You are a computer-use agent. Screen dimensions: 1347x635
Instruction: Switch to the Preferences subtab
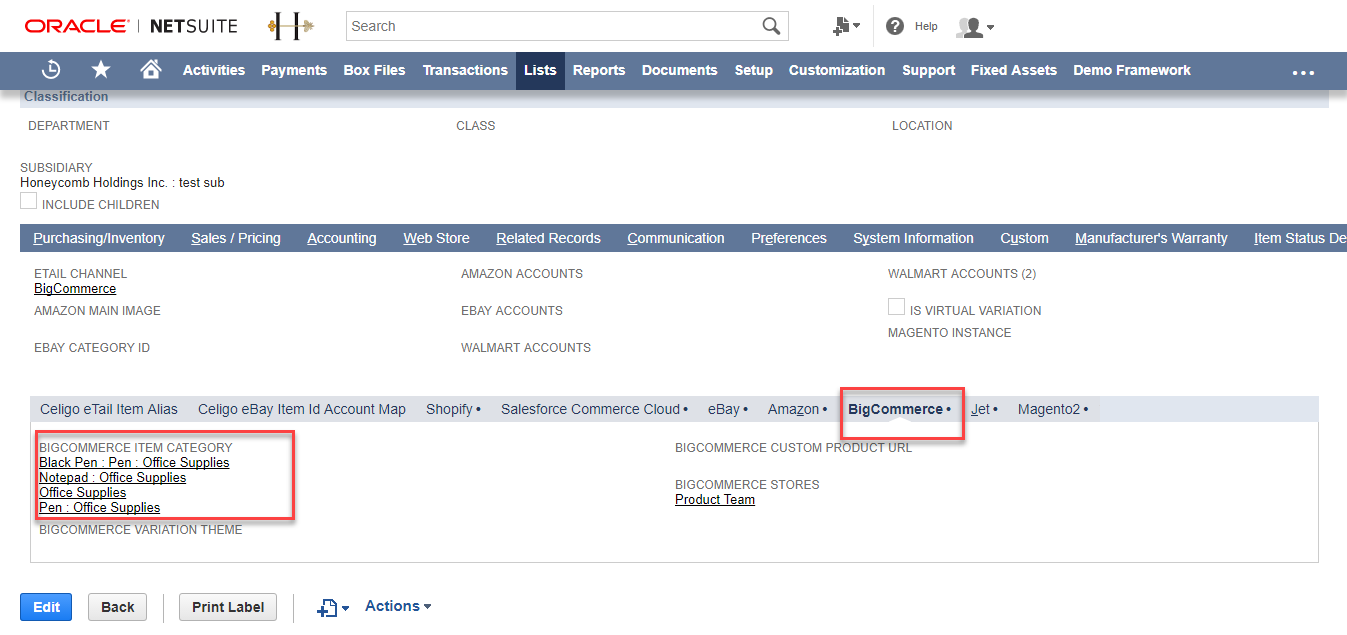[789, 238]
